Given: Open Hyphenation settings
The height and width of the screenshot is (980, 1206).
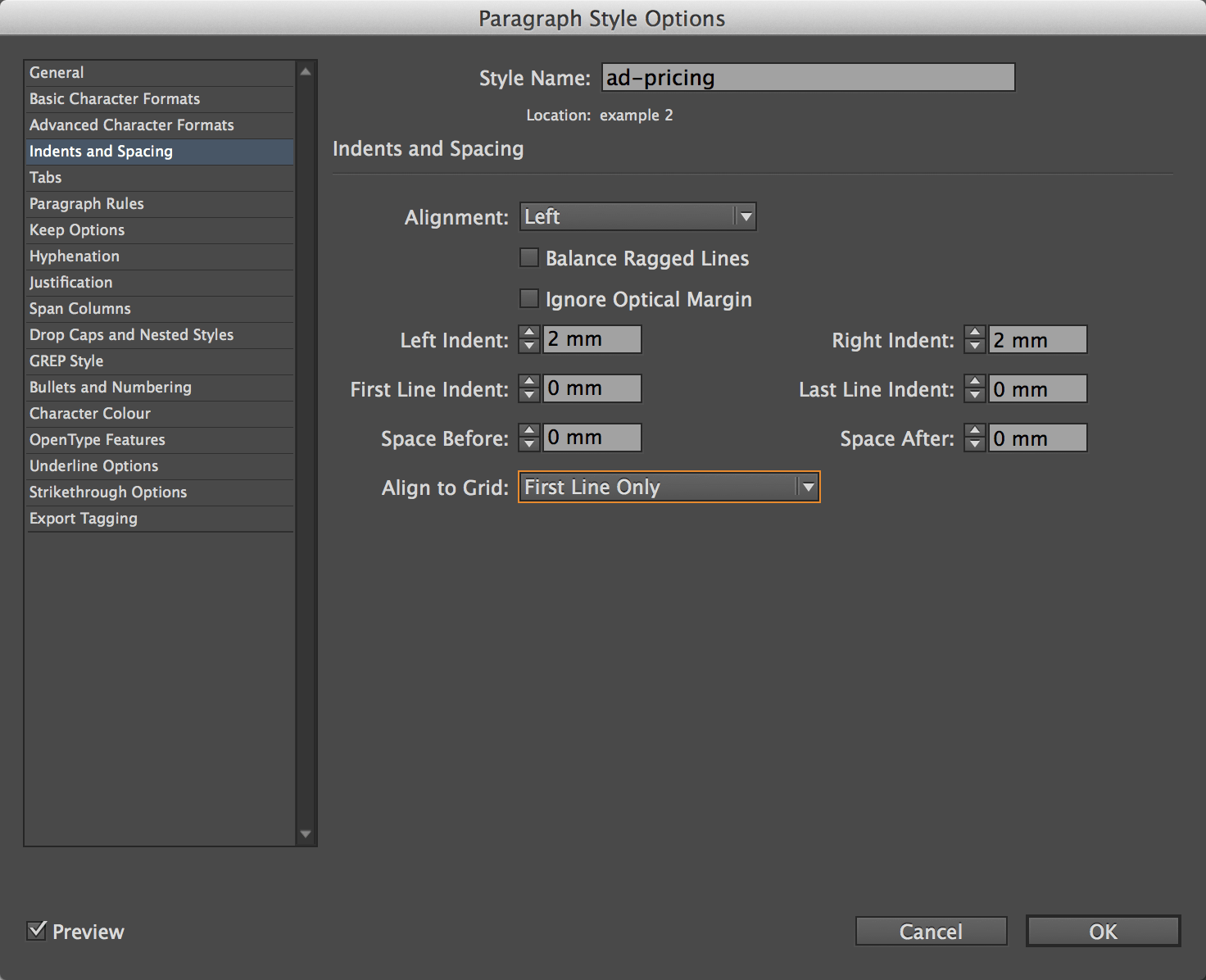Looking at the screenshot, I should point(160,256).
